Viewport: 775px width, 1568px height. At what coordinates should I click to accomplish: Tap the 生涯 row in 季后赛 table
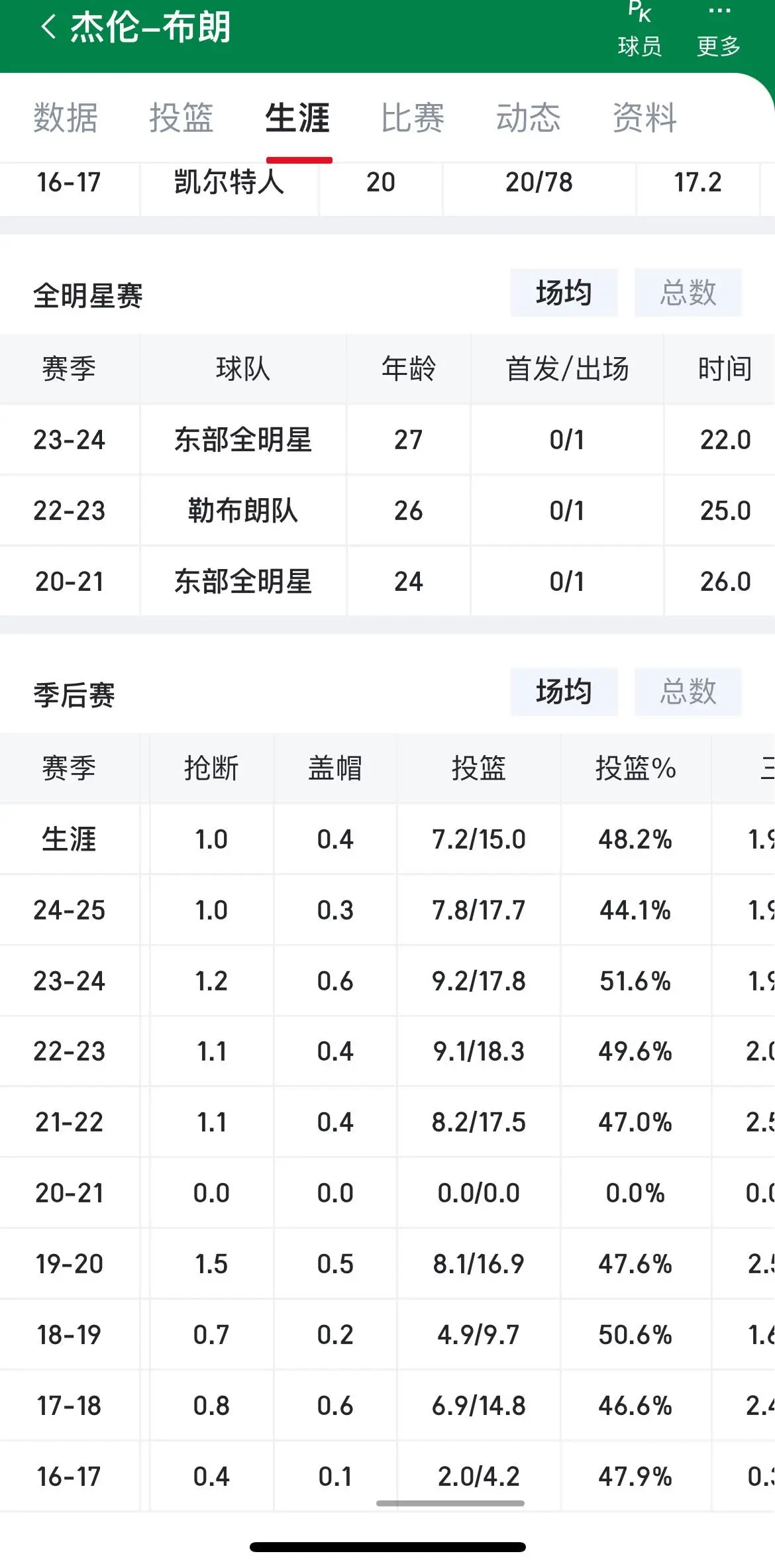pyautogui.click(x=69, y=839)
